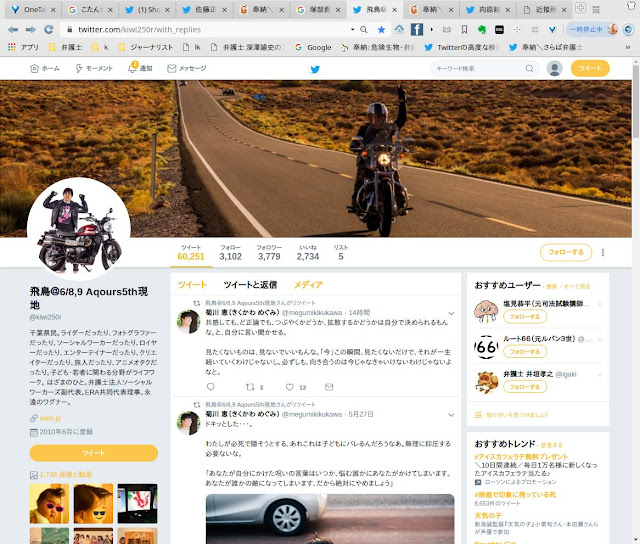Open モーメント in Twitter navigation
Viewport: 640px width, 544px height.
(x=94, y=69)
